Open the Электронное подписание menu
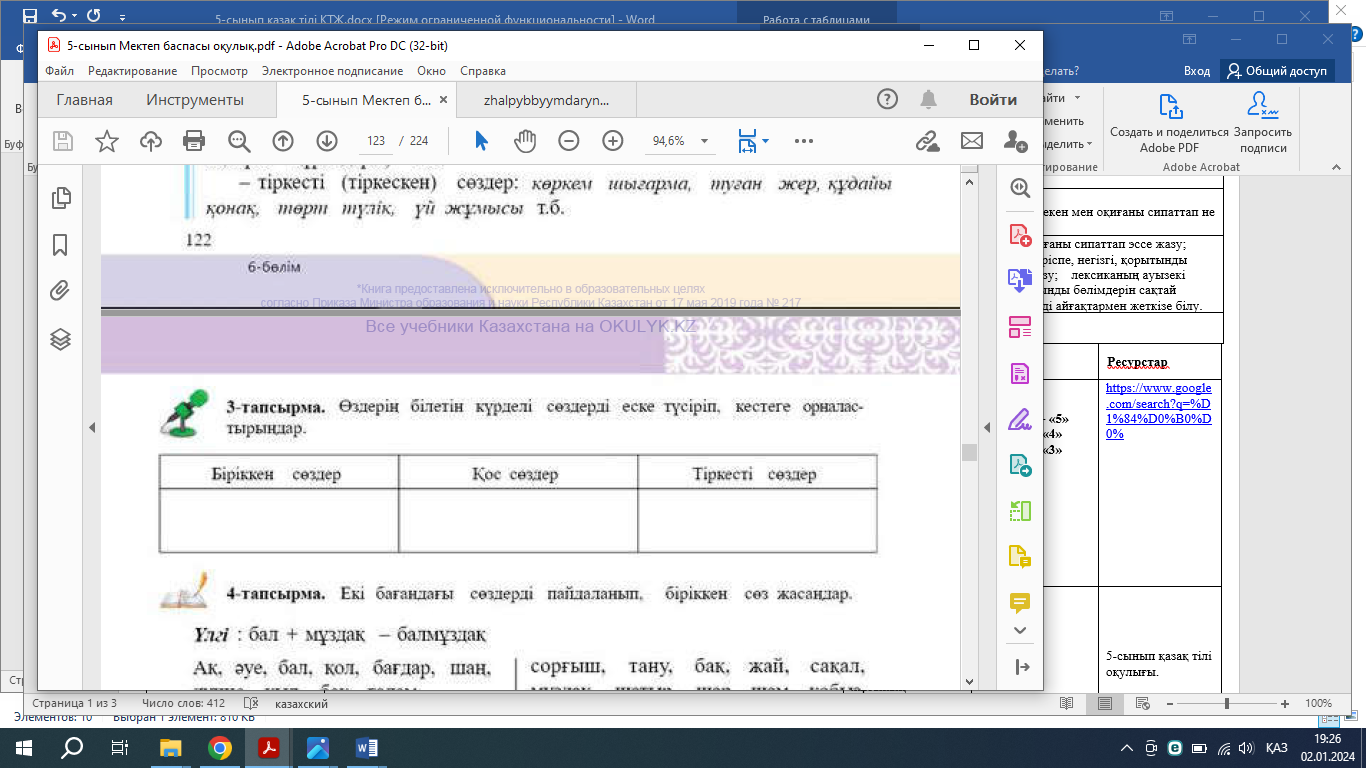 point(332,71)
